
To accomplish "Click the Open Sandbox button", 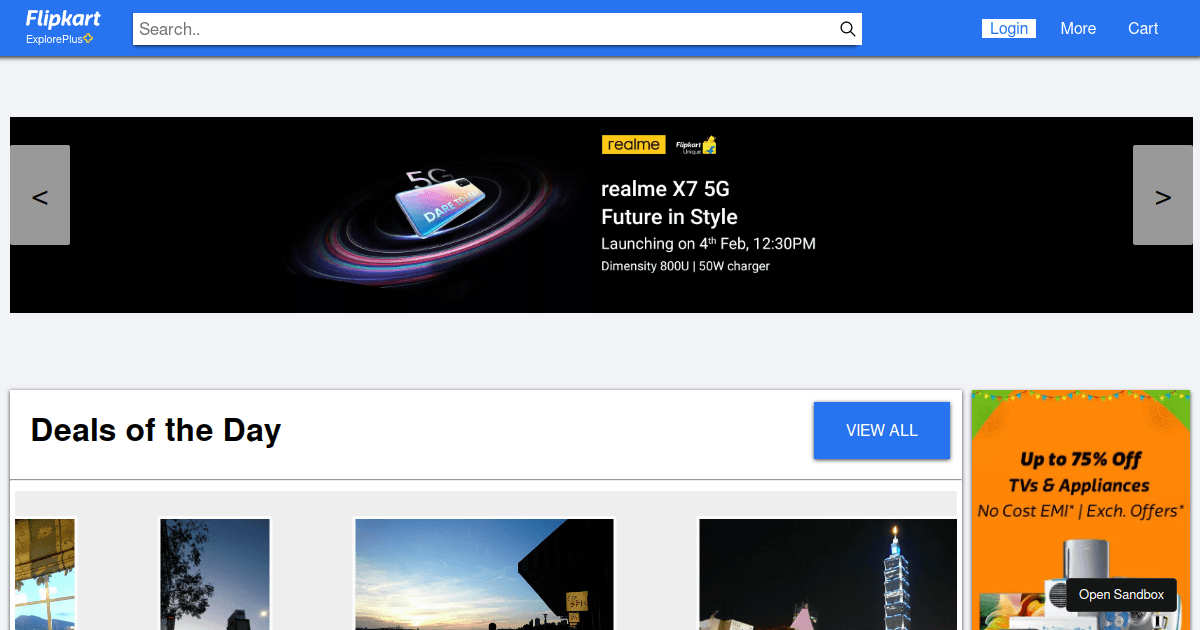I will click(x=1121, y=595).
